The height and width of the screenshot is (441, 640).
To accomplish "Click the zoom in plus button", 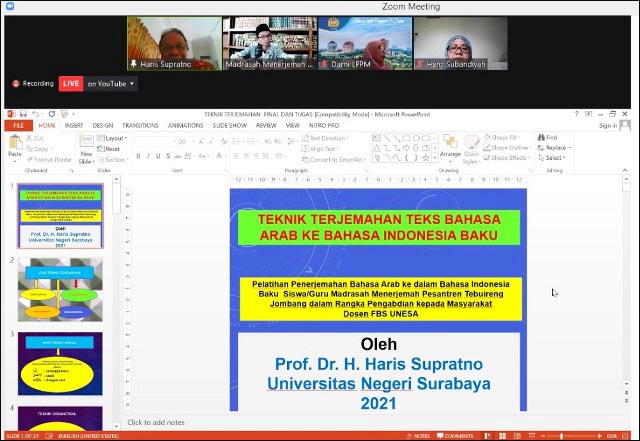I will click(599, 436).
